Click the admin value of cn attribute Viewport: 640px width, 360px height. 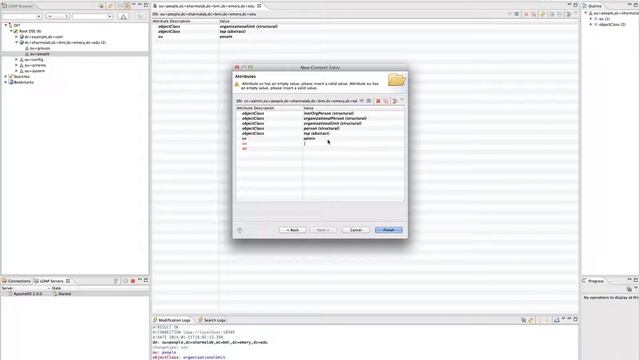coord(309,138)
